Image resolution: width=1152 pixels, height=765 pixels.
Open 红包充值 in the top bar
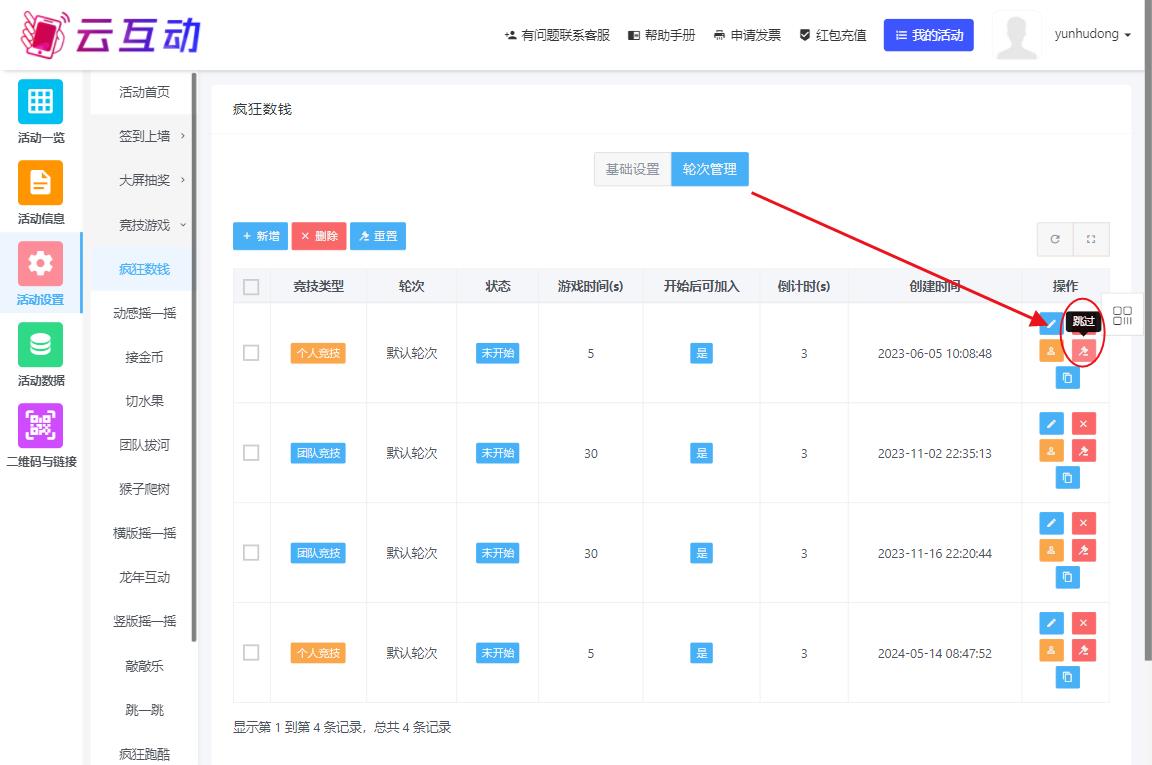832,35
